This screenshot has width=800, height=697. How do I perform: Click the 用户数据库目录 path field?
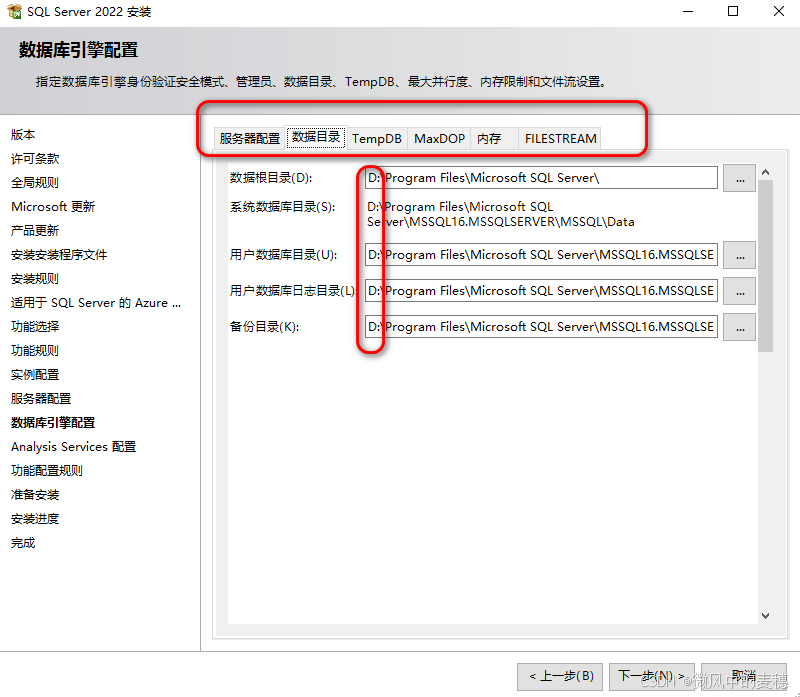(541, 255)
